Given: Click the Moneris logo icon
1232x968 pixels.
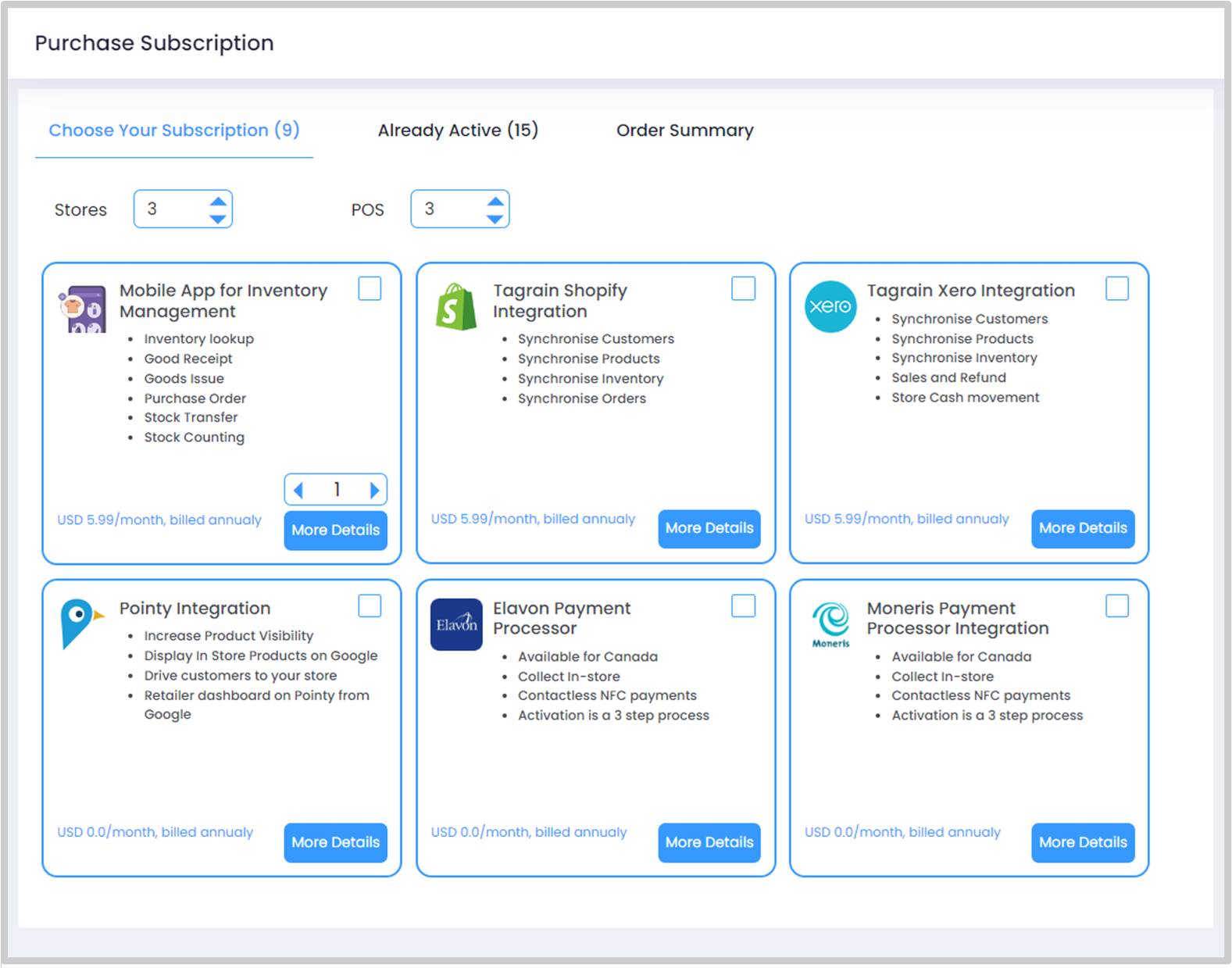Looking at the screenshot, I should click(830, 623).
